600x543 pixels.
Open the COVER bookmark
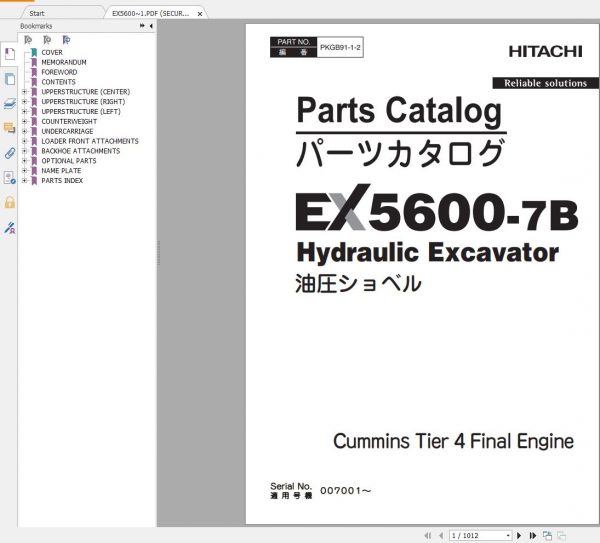click(x=52, y=52)
